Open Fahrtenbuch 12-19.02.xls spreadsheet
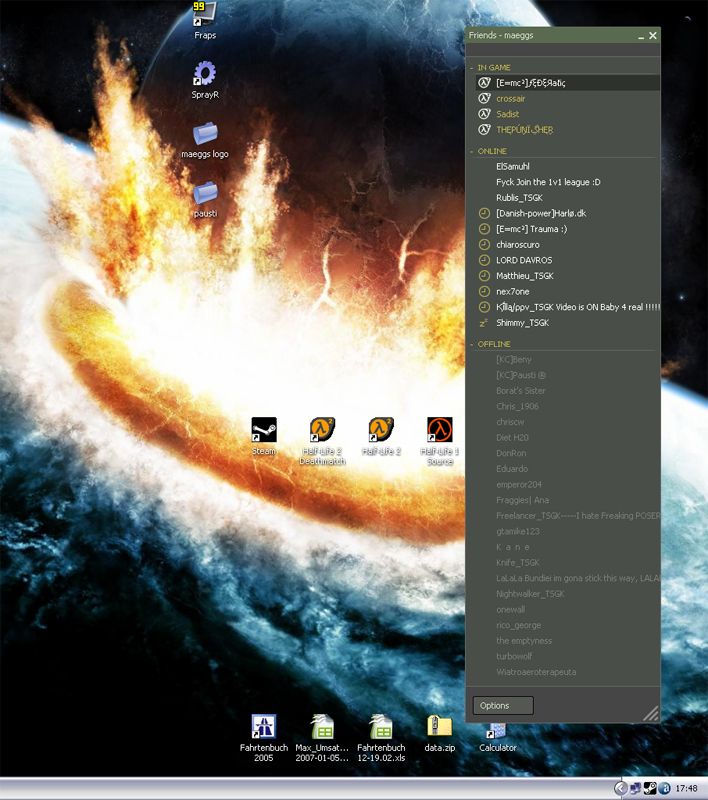Viewport: 708px width, 800px height. [381, 727]
